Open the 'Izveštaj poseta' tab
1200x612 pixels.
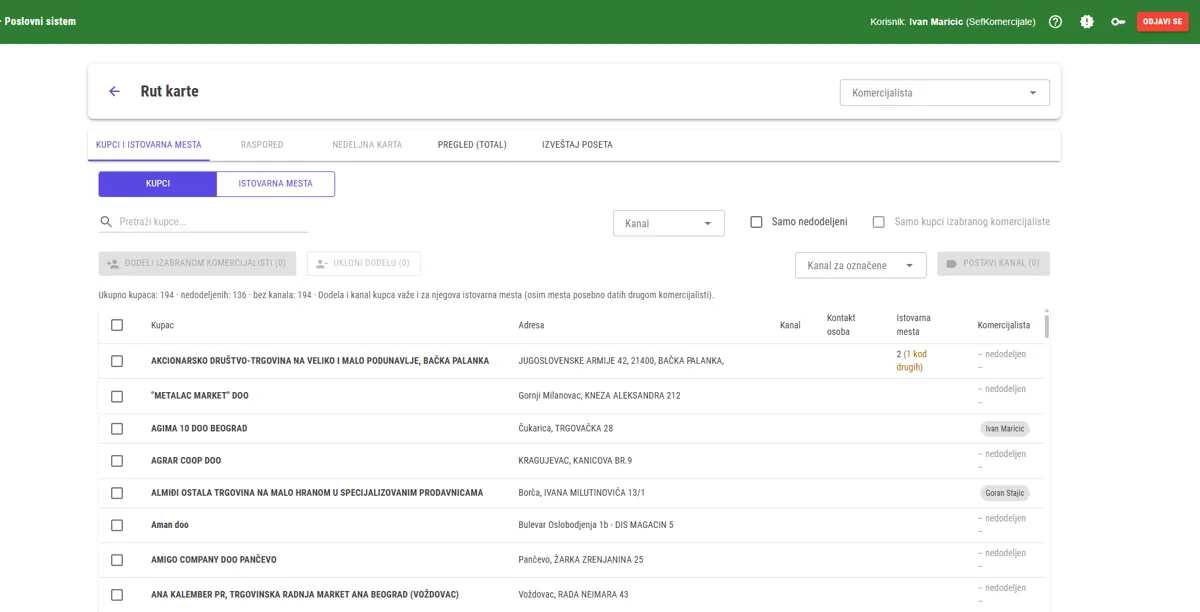point(577,145)
